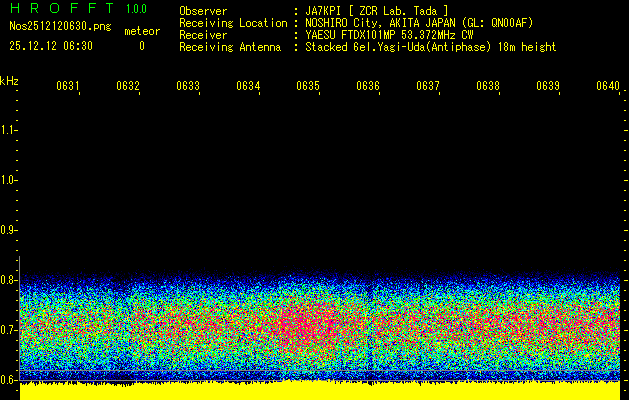
Task: Click the meteor count value 0
Action: 141,46
